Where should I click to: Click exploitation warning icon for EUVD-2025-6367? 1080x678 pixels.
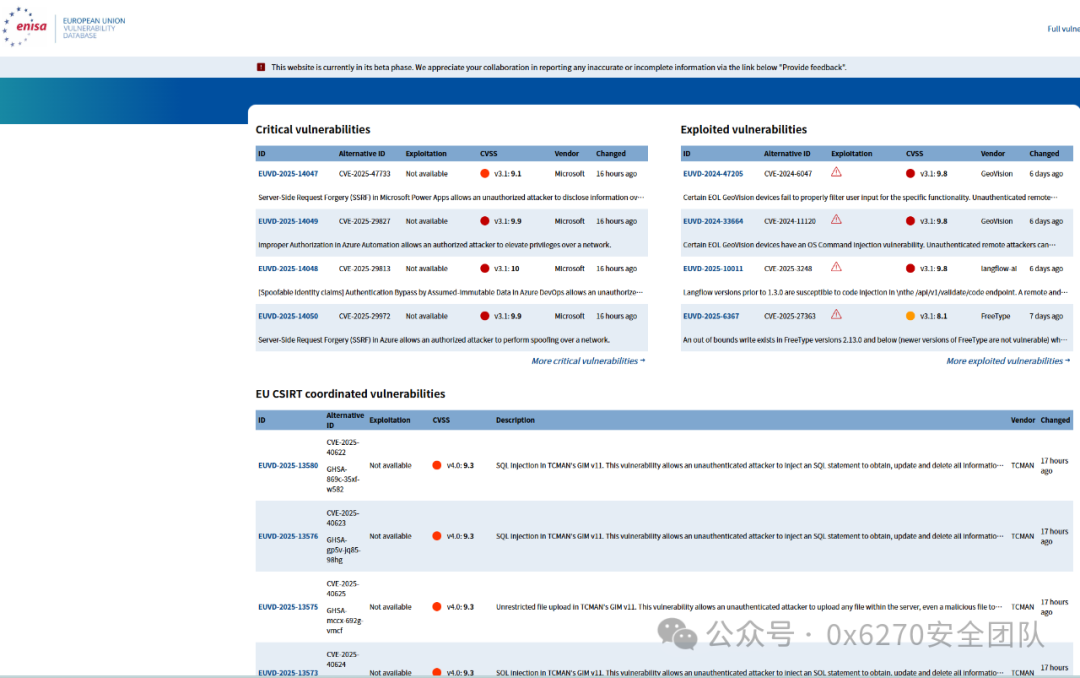tap(836, 315)
